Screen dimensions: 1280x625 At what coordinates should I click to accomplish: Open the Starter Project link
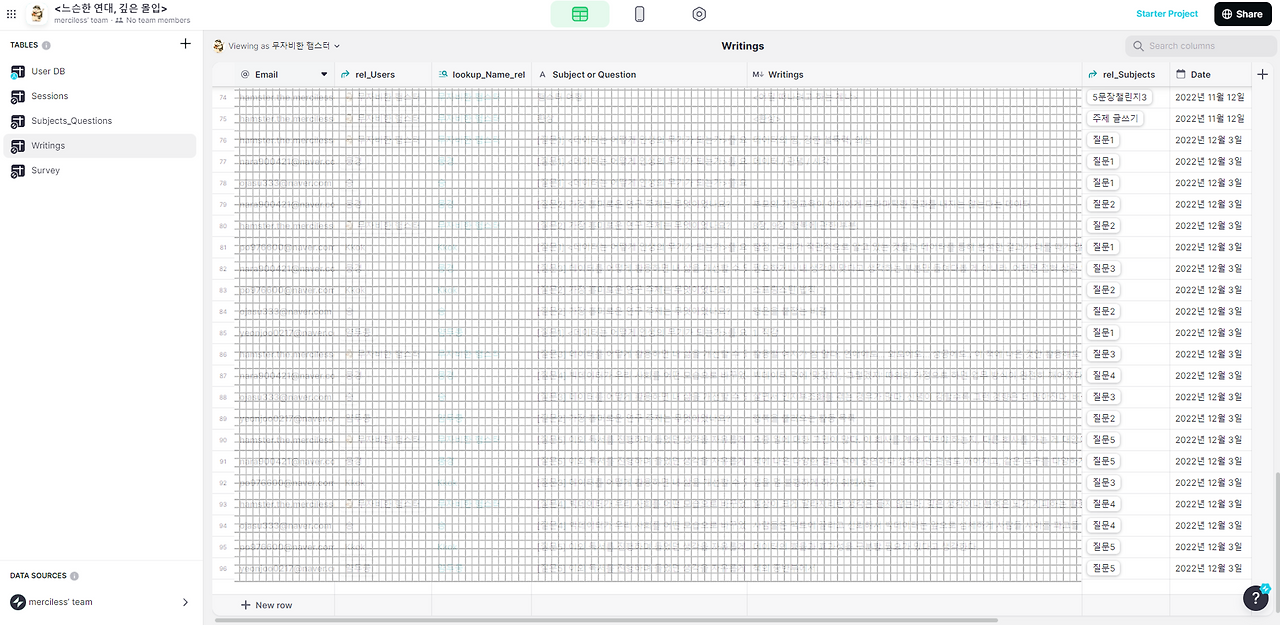click(x=1167, y=14)
